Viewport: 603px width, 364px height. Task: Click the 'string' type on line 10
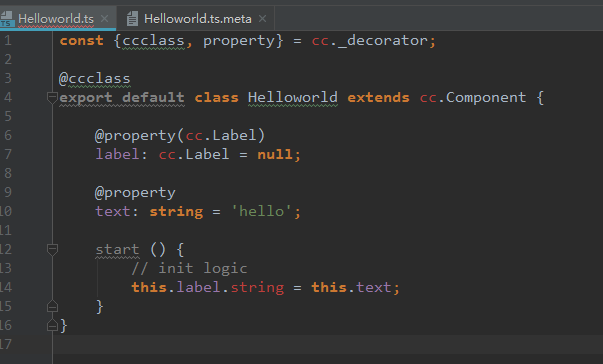click(x=176, y=212)
